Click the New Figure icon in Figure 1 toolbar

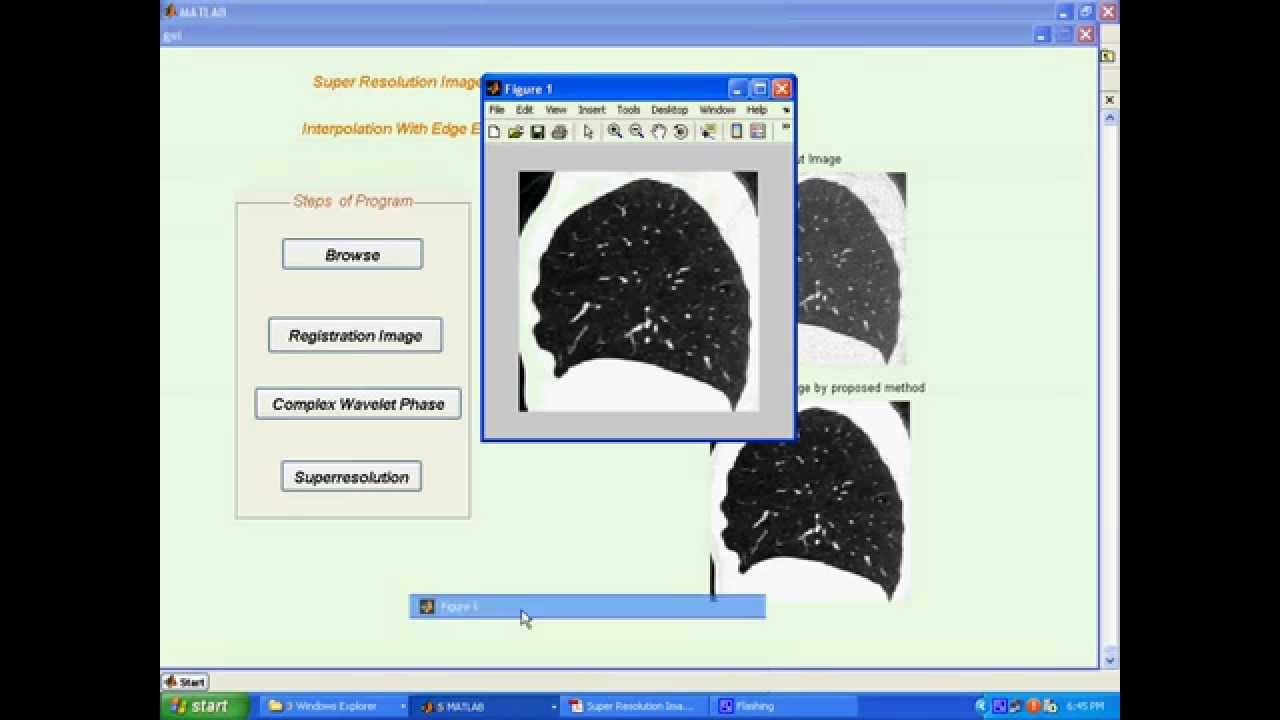(494, 132)
